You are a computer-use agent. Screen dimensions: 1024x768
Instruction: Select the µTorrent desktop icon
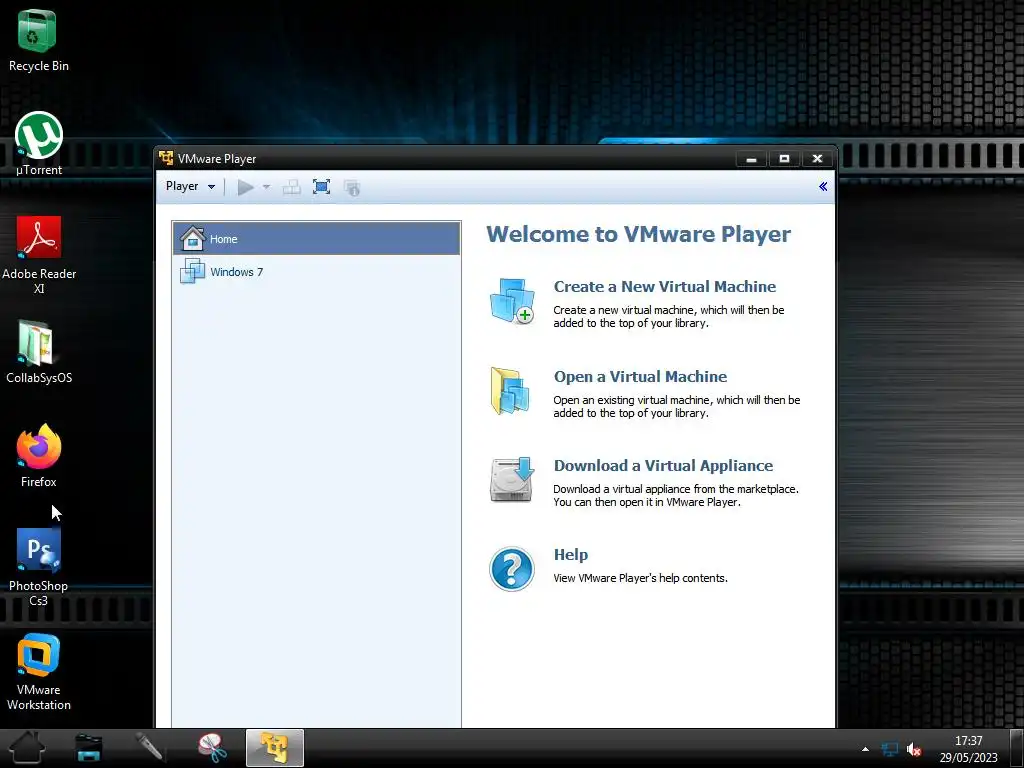tap(39, 144)
